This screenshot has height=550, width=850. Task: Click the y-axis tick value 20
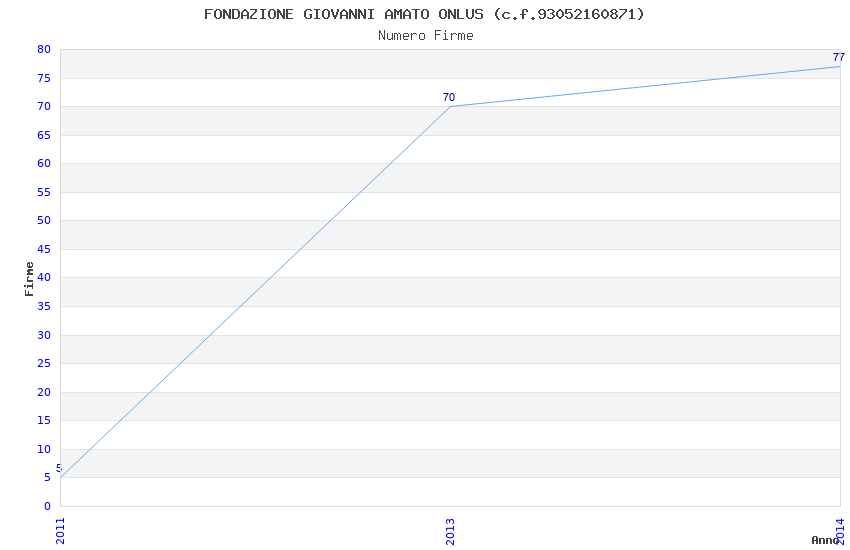tap(44, 392)
